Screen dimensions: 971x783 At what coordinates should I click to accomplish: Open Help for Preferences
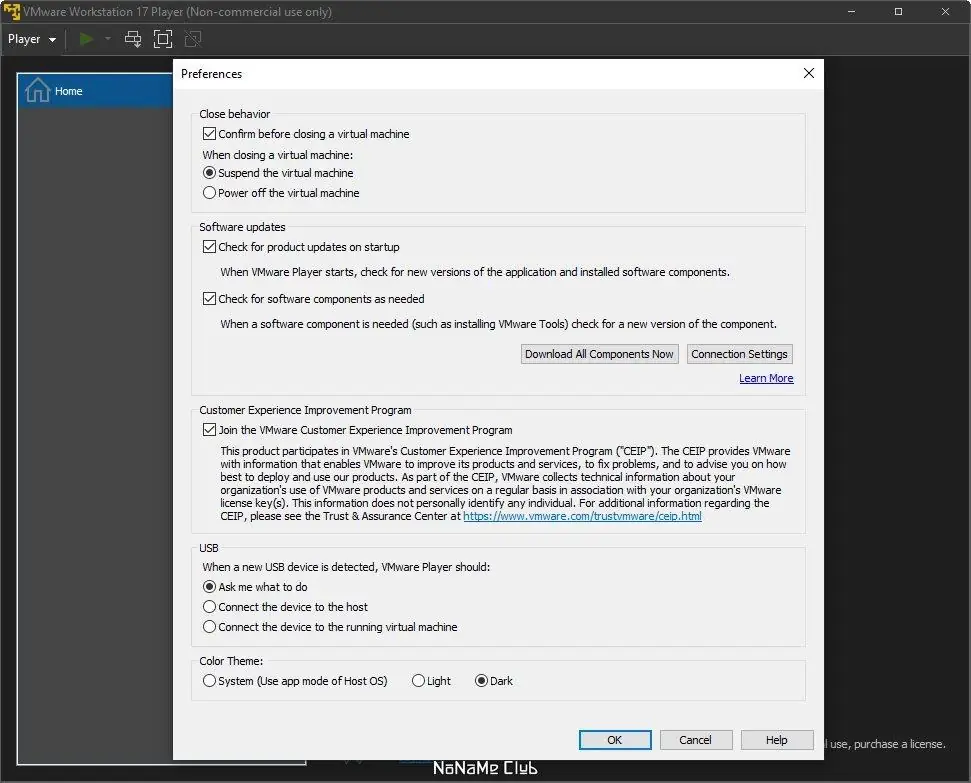click(x=777, y=740)
